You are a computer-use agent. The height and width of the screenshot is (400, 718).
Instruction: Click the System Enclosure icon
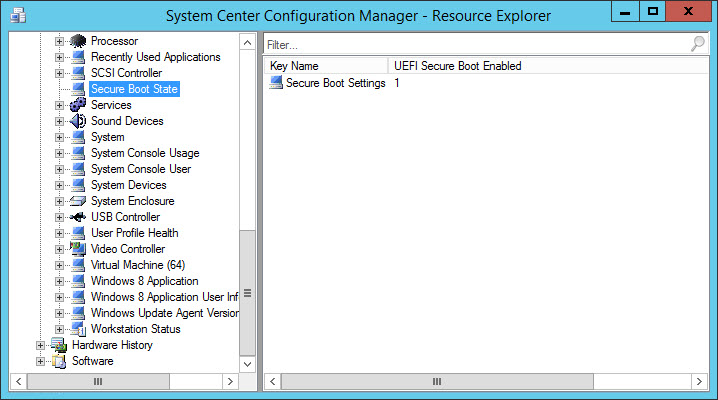[x=79, y=201]
